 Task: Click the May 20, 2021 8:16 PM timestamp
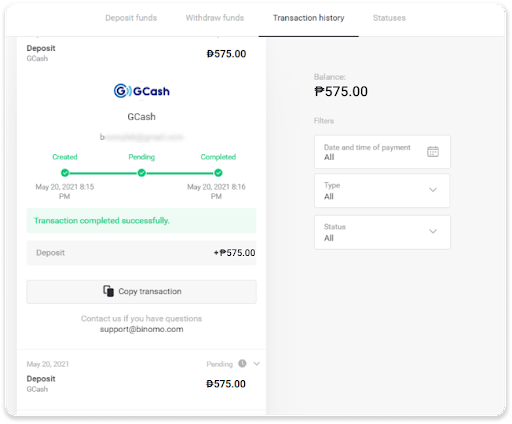216,191
